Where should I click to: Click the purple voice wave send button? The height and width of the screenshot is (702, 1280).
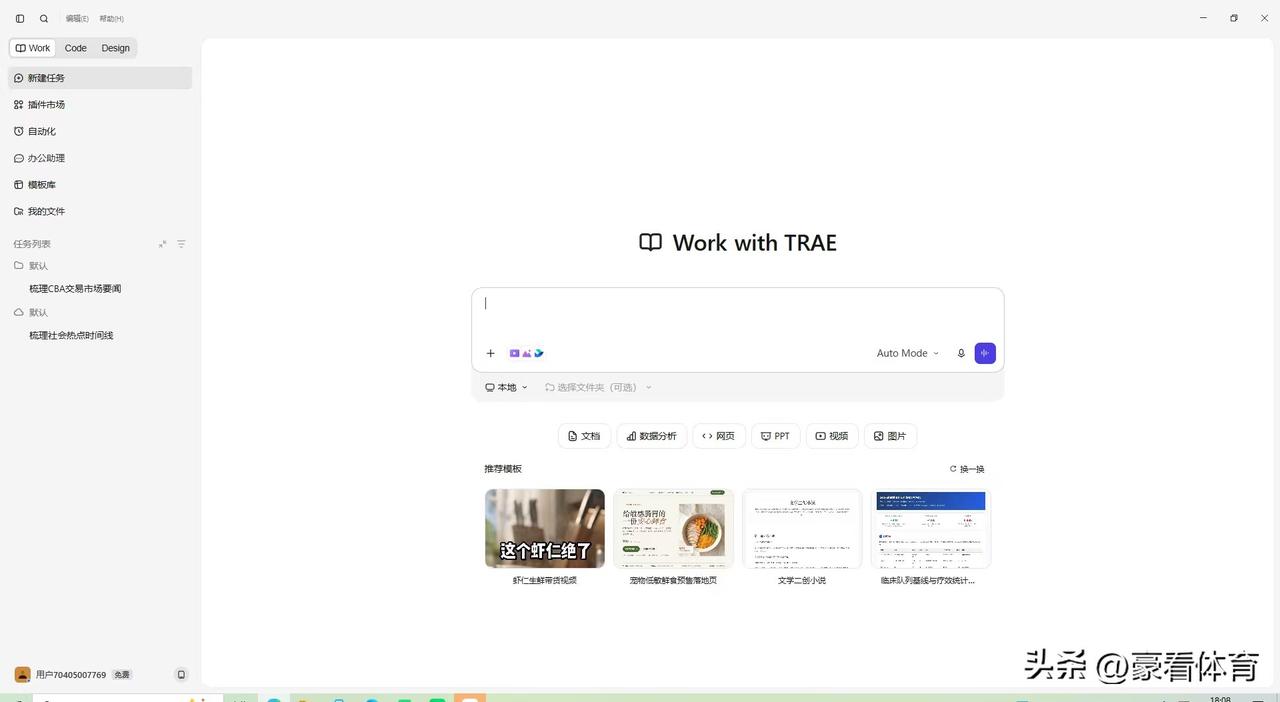pos(985,353)
